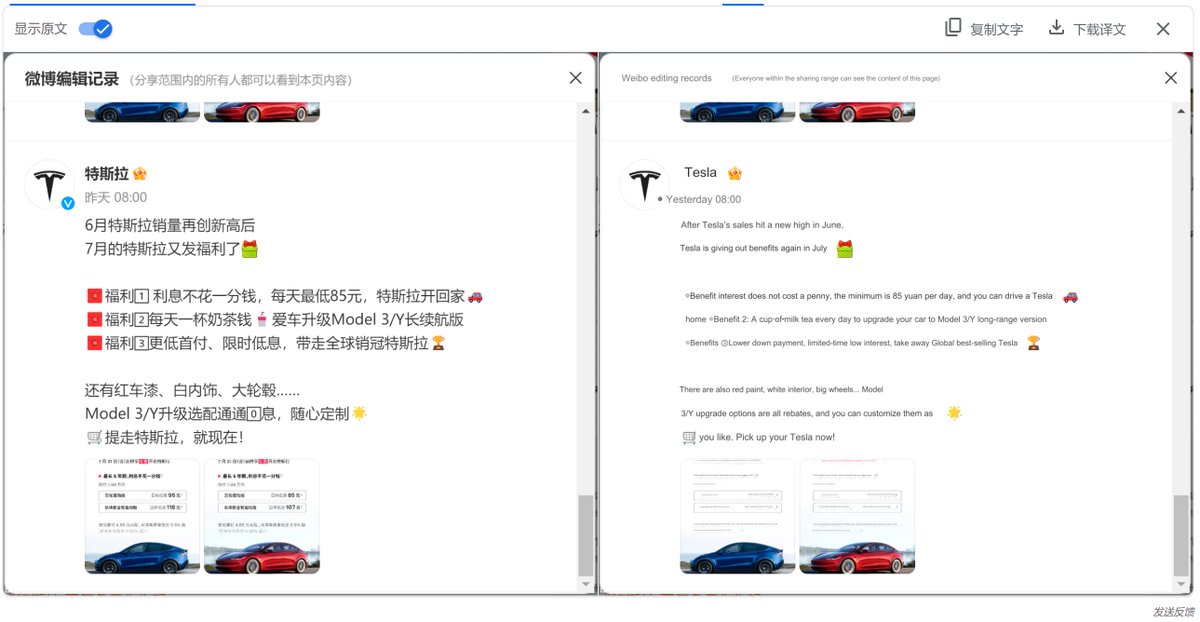
Task: Click the shopping cart emoji before you like
Action: tap(689, 437)
